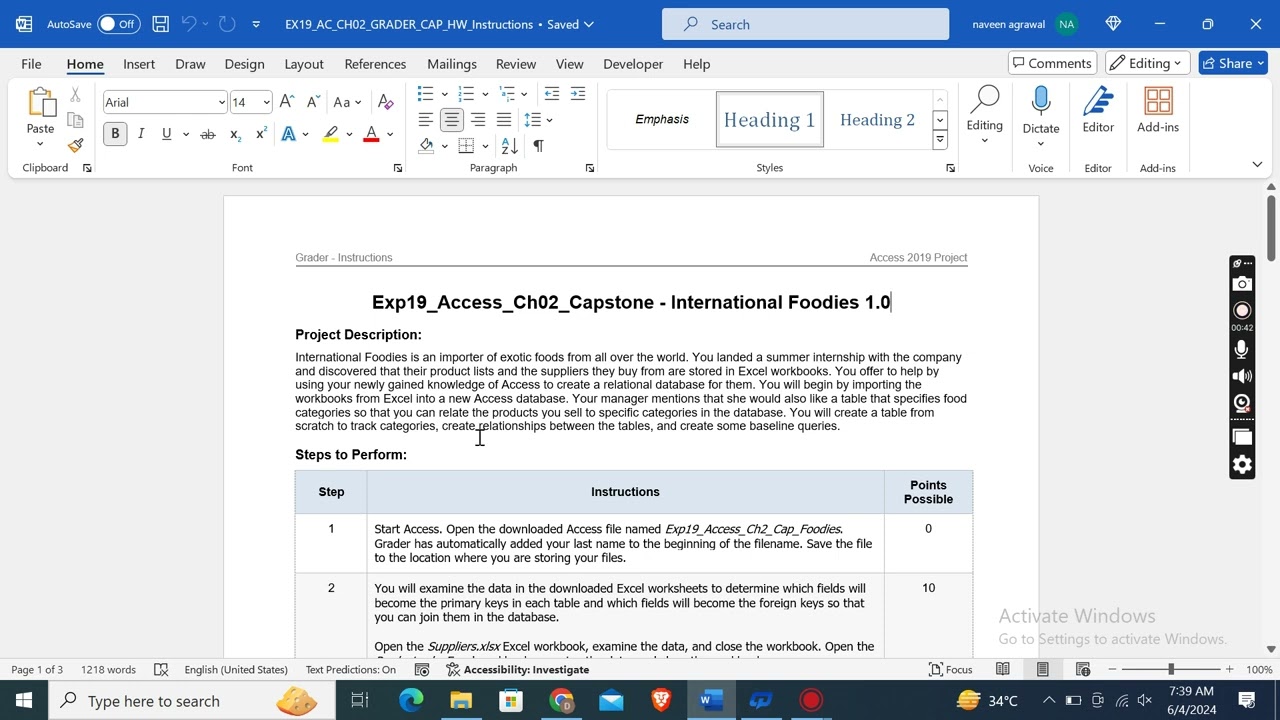Switch to References tab
This screenshot has height=720, width=1280.
[375, 63]
